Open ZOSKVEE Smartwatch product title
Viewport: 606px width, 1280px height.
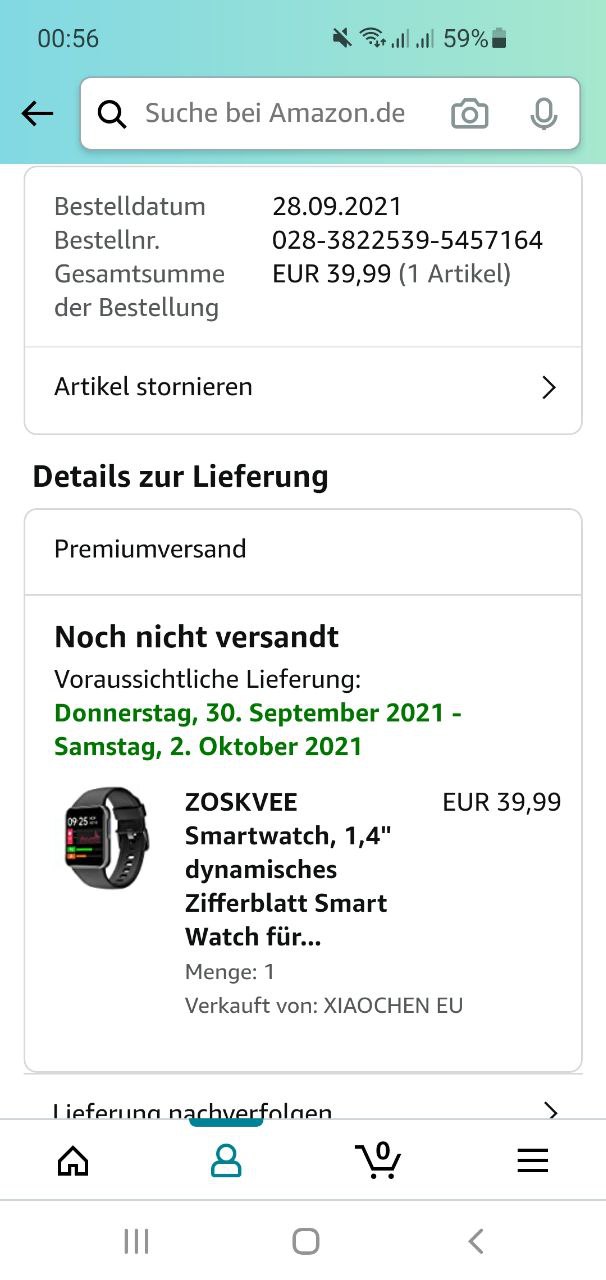click(x=286, y=869)
